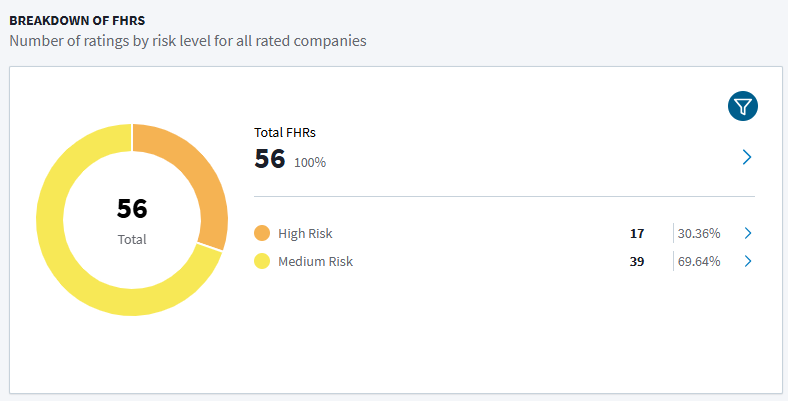788x401 pixels.
Task: Open the filter funnel icon
Action: [x=743, y=106]
